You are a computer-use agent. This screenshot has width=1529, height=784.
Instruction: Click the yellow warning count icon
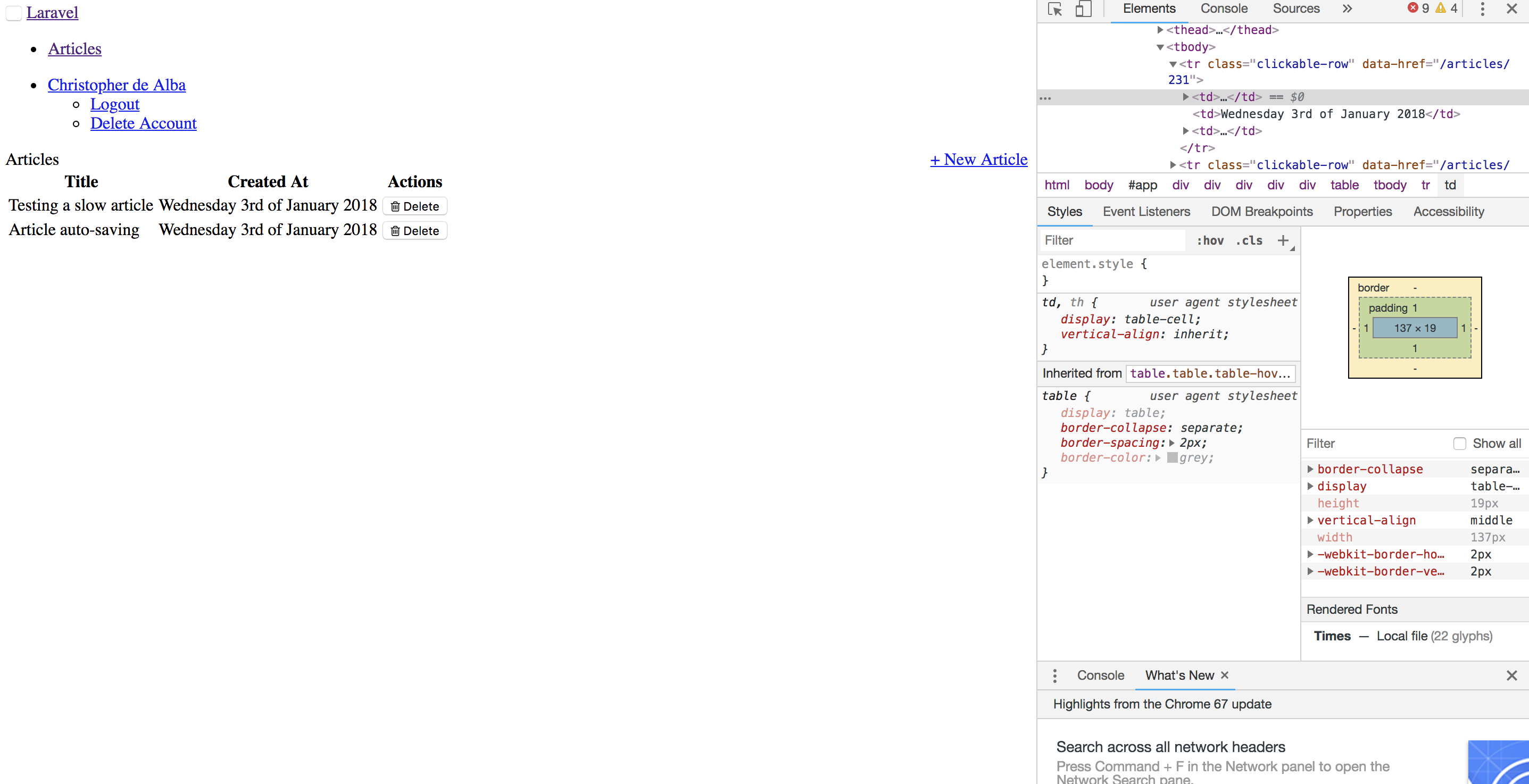(1441, 9)
